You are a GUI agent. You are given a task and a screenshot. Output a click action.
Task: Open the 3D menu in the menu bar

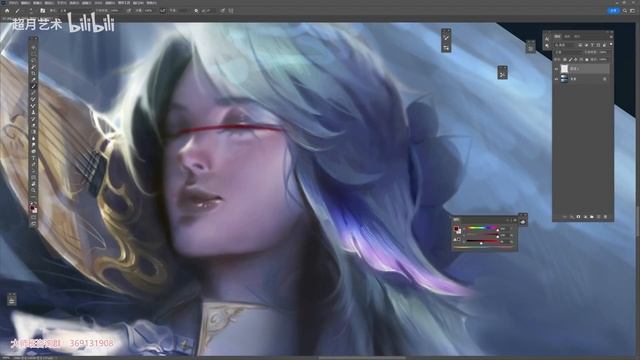pyautogui.click(x=98, y=3)
